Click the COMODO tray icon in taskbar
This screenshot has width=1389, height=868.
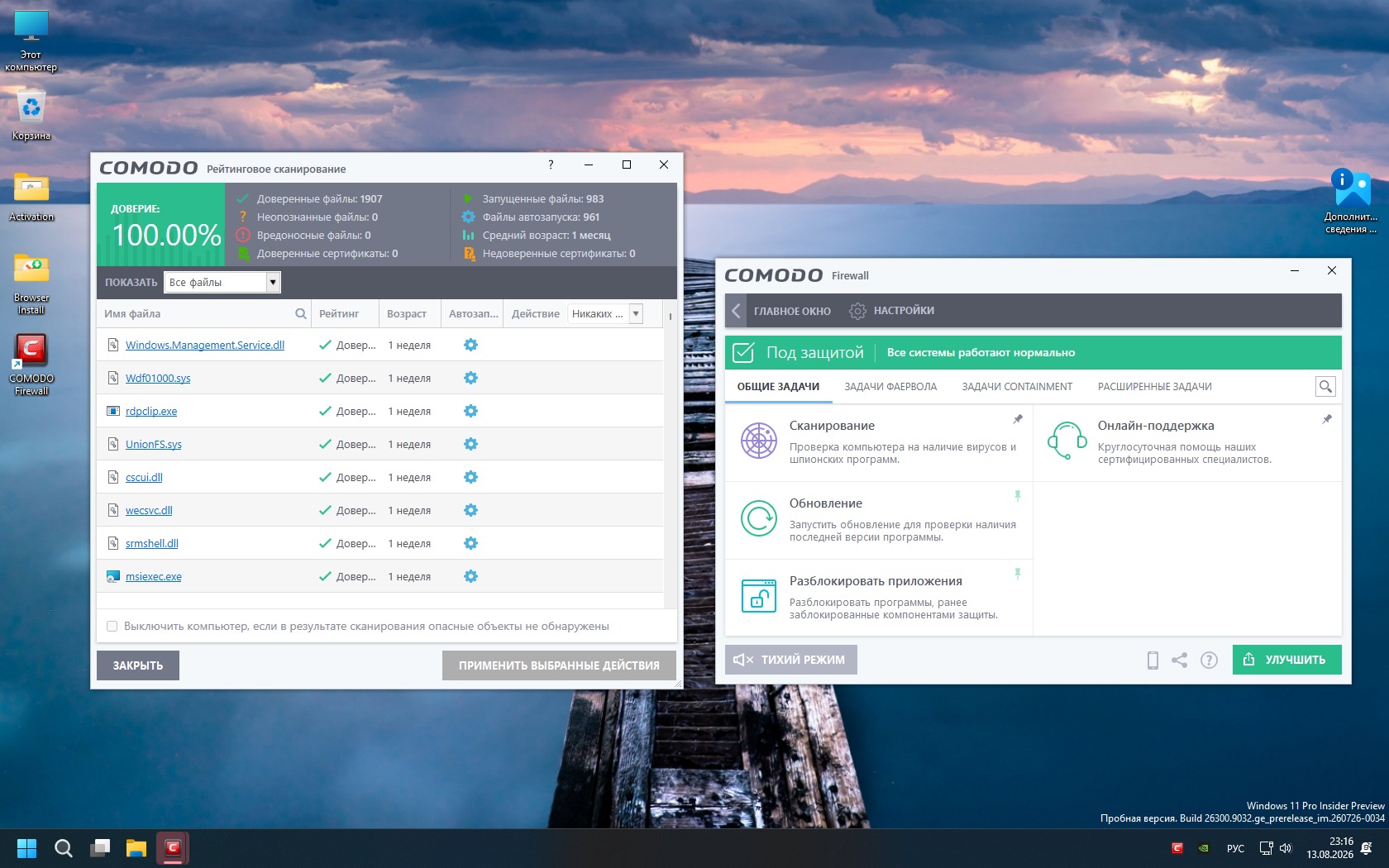(x=1177, y=847)
